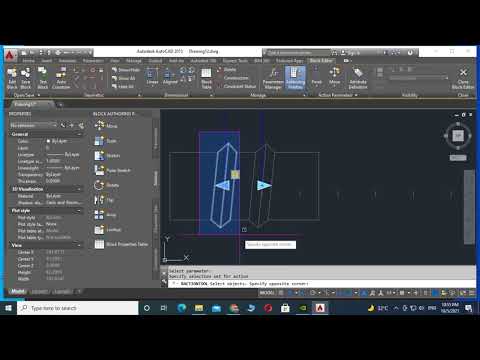Click the Sign In button in title bar
Viewport: 480px width, 360px height.
click(351, 53)
